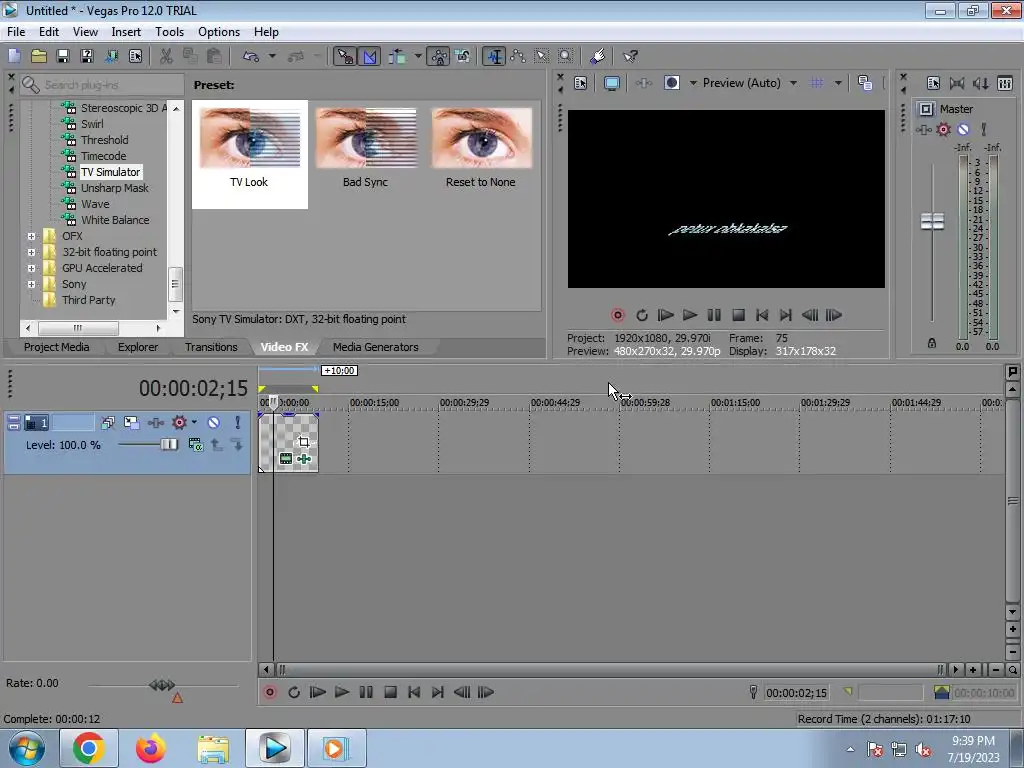
Task: Open the Options menu
Action: coord(219,31)
